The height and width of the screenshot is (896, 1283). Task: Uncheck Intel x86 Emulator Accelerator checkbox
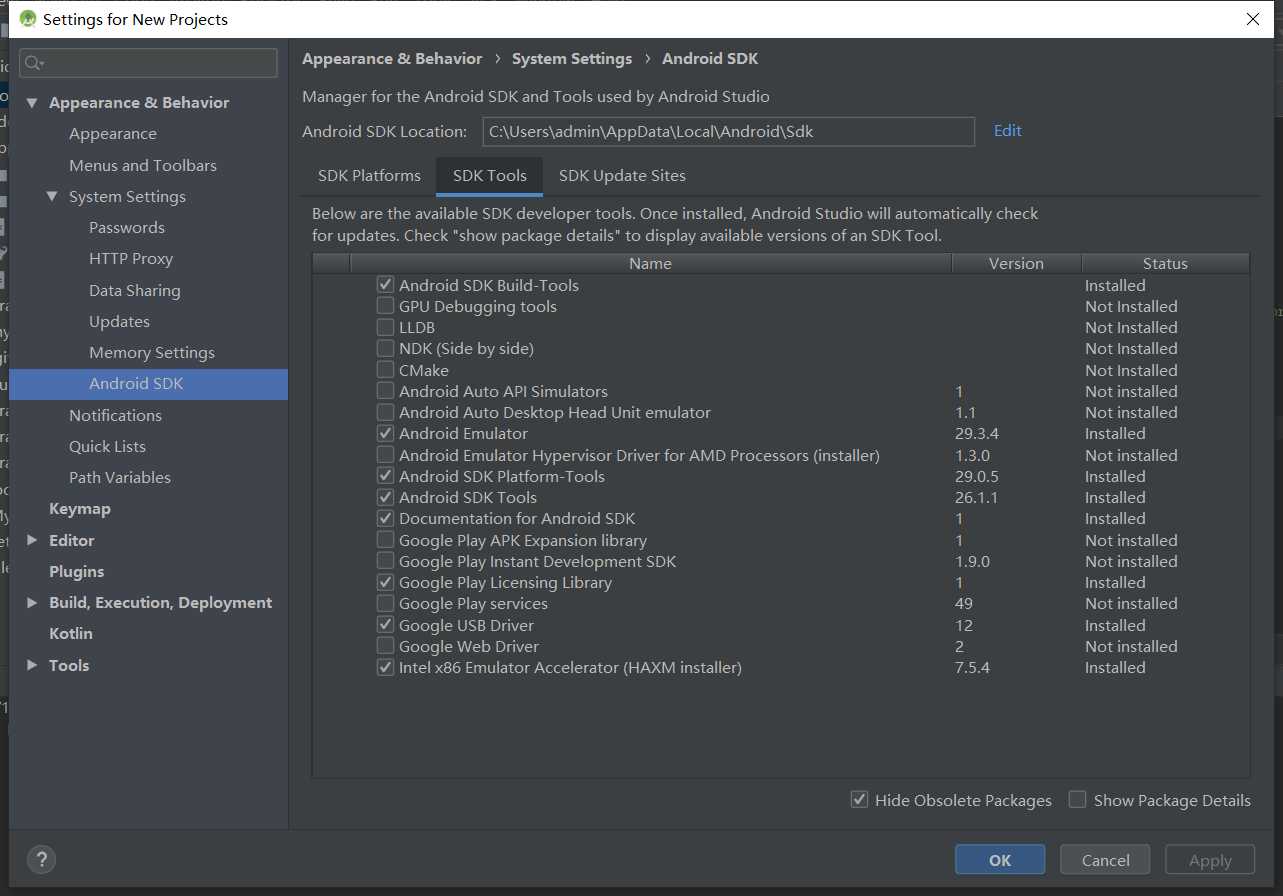tap(385, 667)
